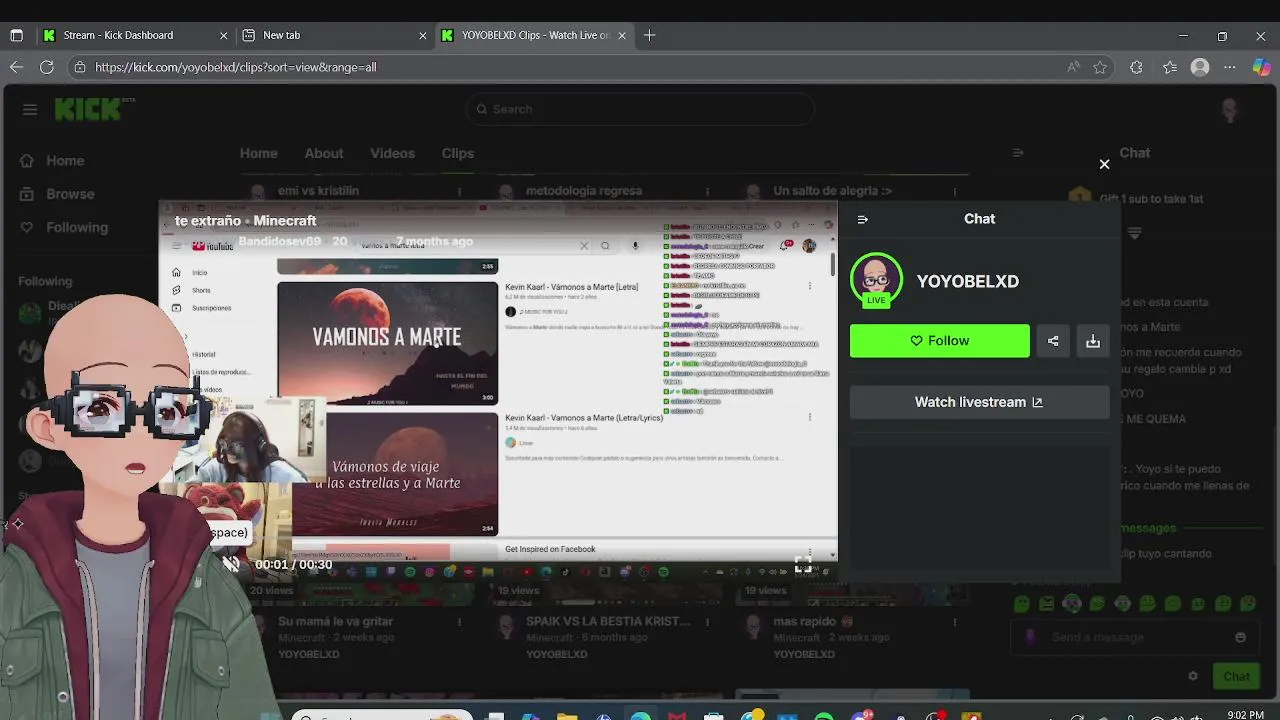Open the emoji picker in the chat input

[x=1241, y=637]
